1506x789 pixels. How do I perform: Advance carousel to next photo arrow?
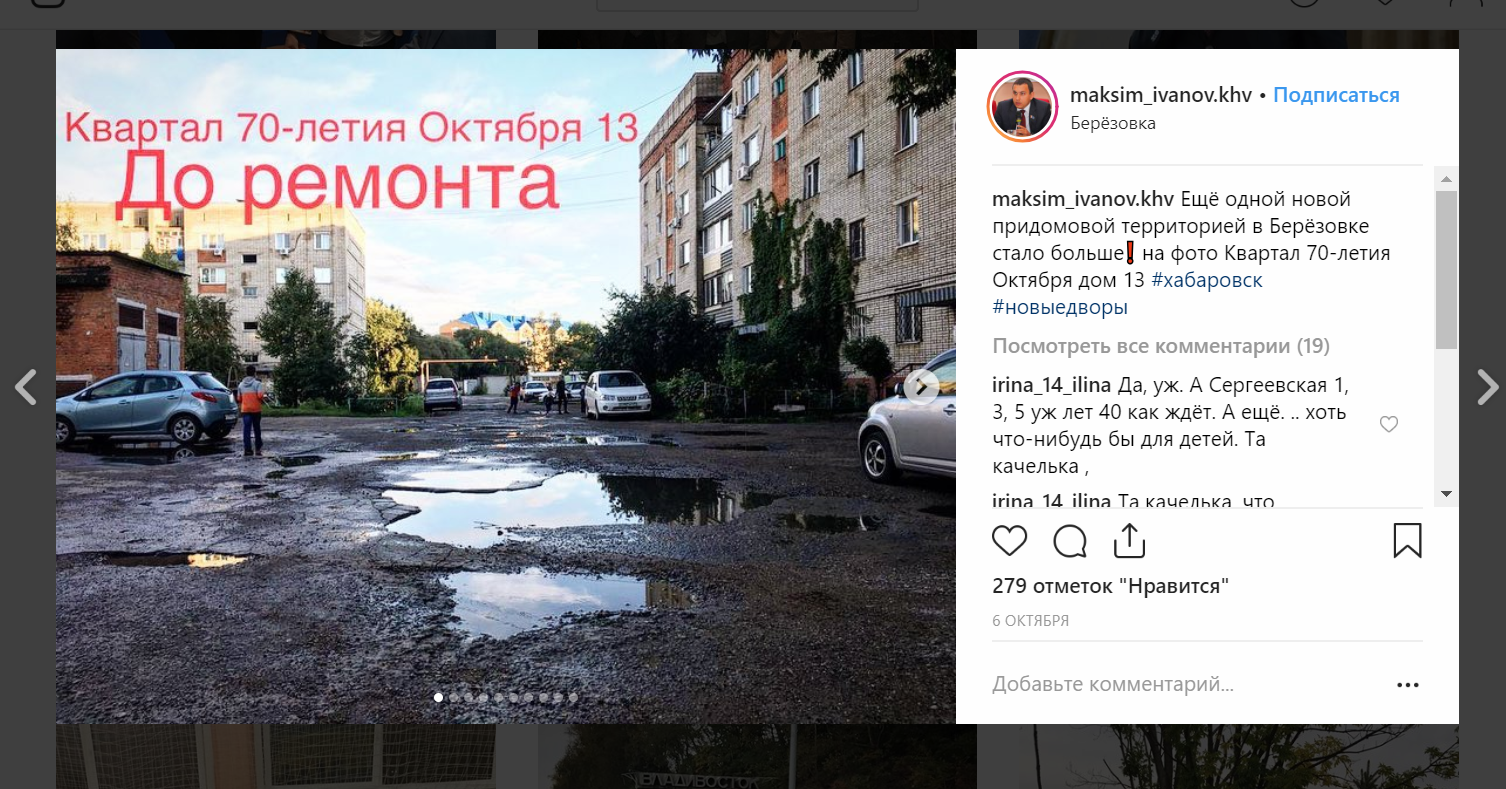pyautogui.click(x=922, y=387)
